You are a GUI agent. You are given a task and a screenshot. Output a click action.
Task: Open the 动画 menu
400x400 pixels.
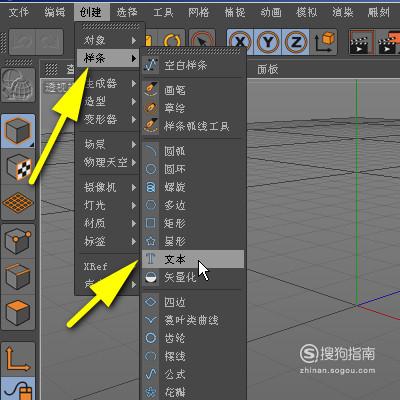(x=271, y=13)
